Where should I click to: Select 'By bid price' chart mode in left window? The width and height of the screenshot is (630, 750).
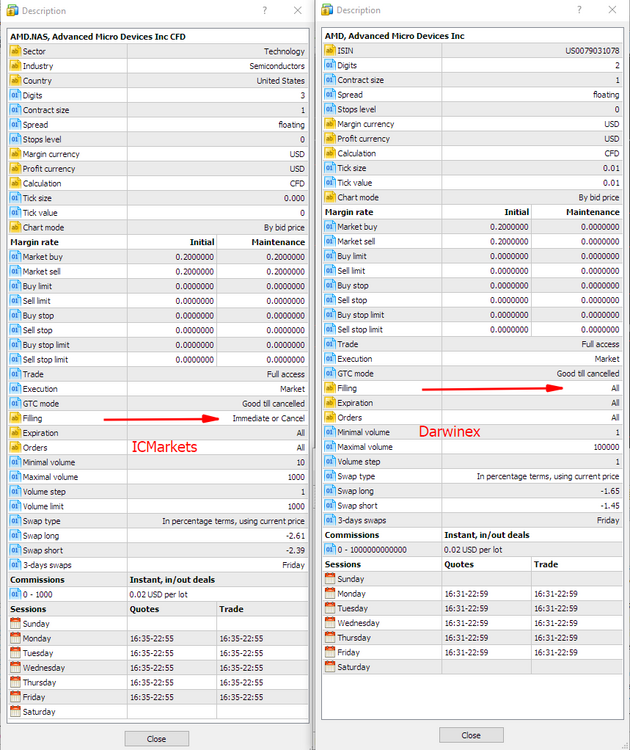[284, 228]
